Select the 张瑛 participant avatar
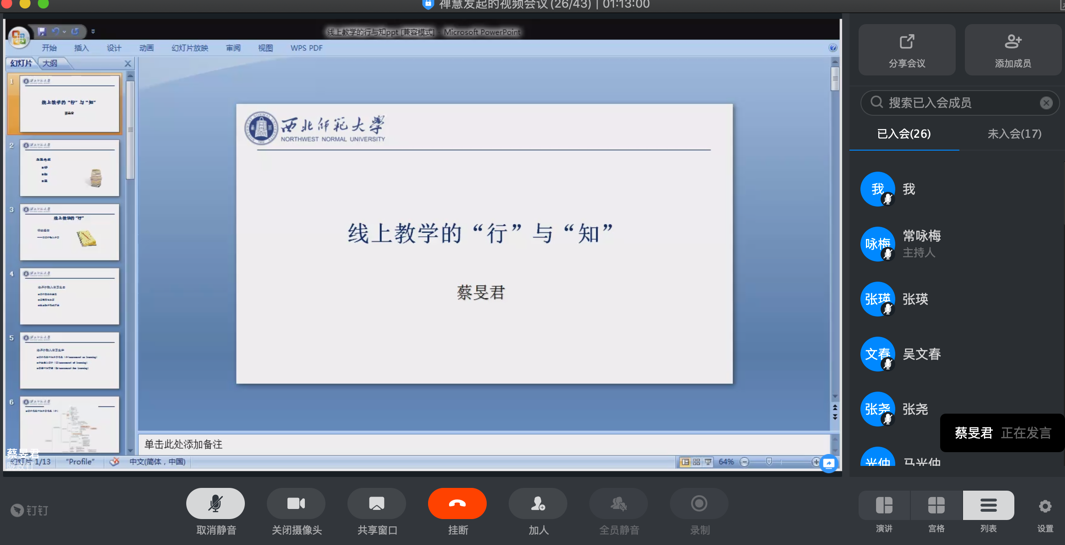This screenshot has height=545, width=1065. 878,299
